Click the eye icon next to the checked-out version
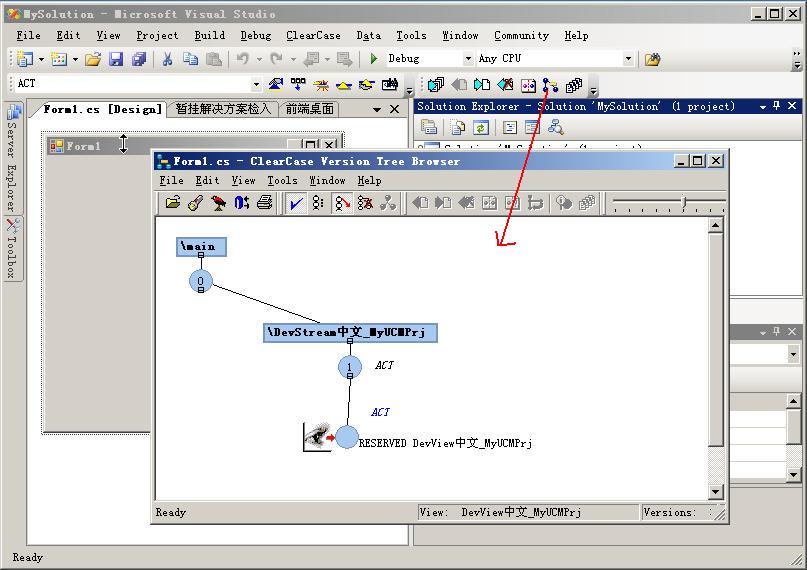The image size is (807, 570). pyautogui.click(x=318, y=437)
